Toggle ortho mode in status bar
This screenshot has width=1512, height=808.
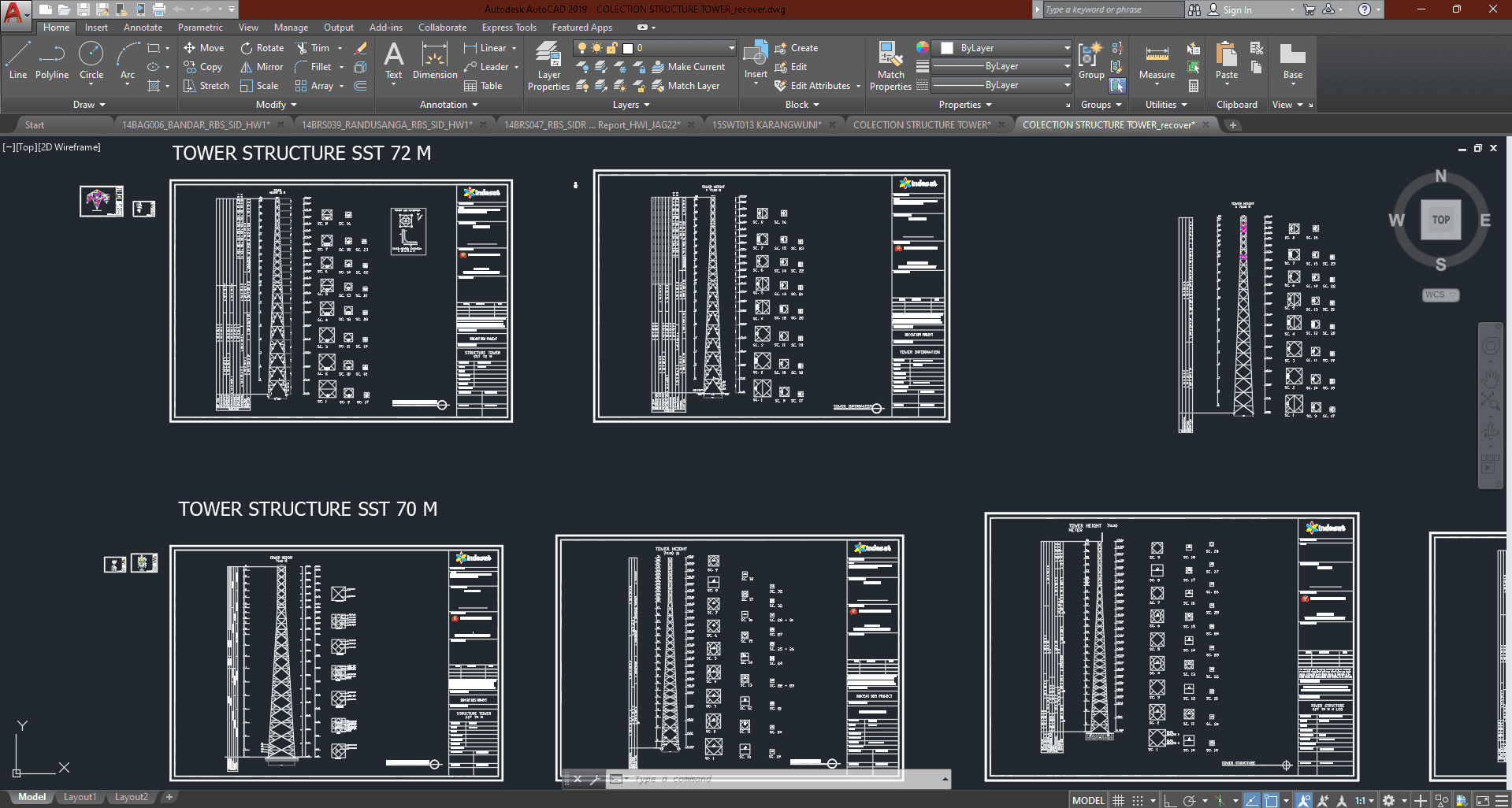(x=1170, y=800)
